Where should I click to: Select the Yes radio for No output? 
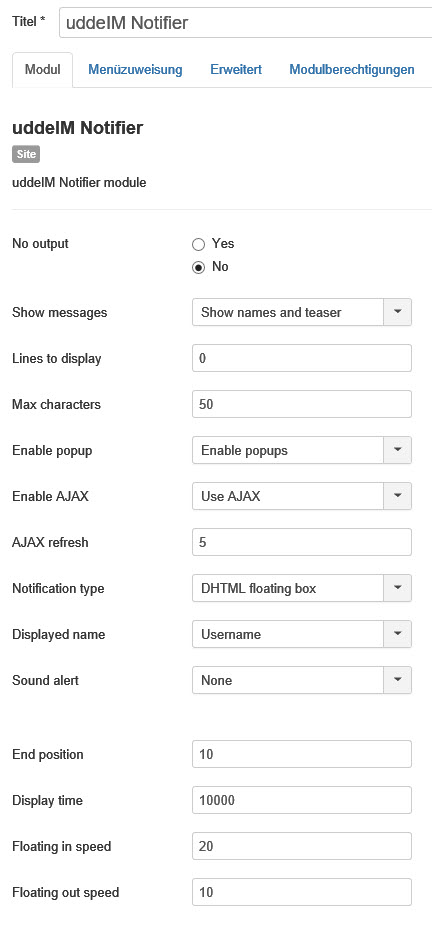(199, 244)
